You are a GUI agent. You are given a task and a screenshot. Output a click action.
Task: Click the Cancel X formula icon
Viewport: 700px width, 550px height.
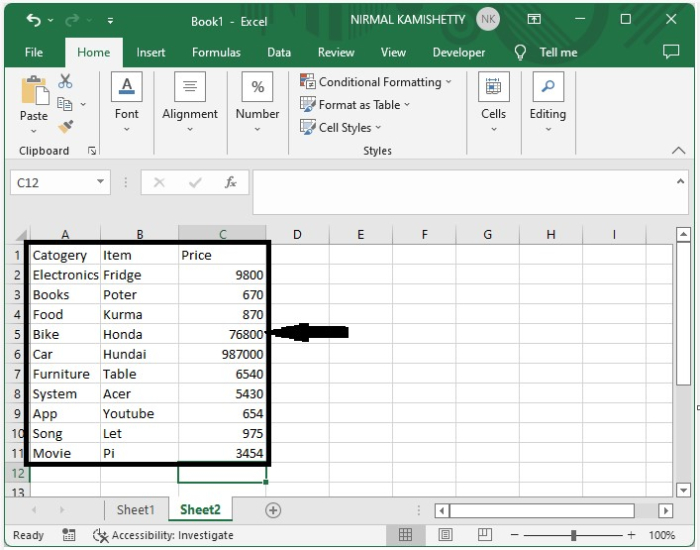159,183
